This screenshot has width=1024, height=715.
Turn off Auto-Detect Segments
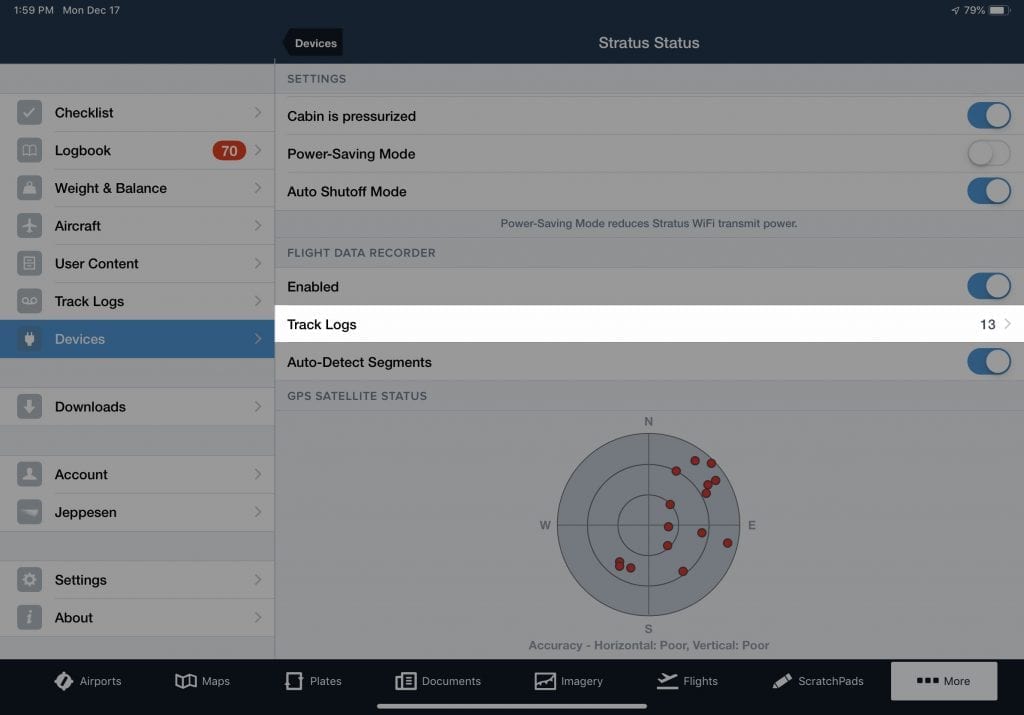(x=988, y=362)
